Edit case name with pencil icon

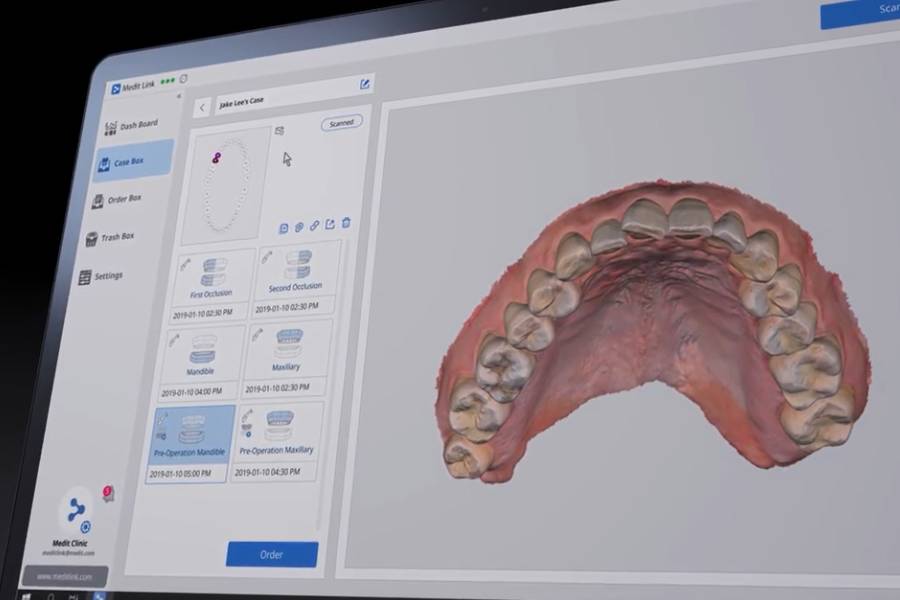[x=365, y=84]
